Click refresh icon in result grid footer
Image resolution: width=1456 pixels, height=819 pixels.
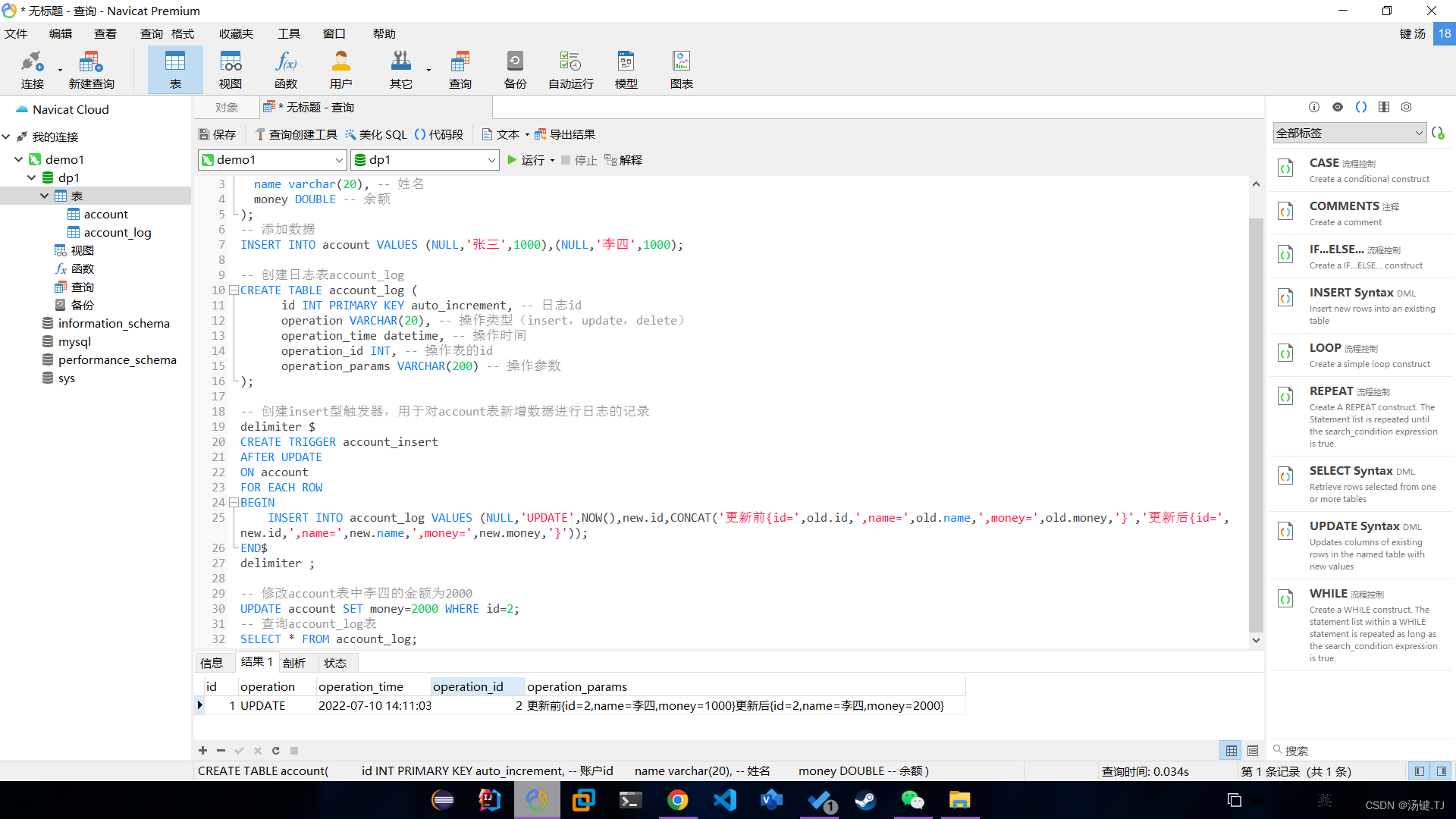coord(276,751)
